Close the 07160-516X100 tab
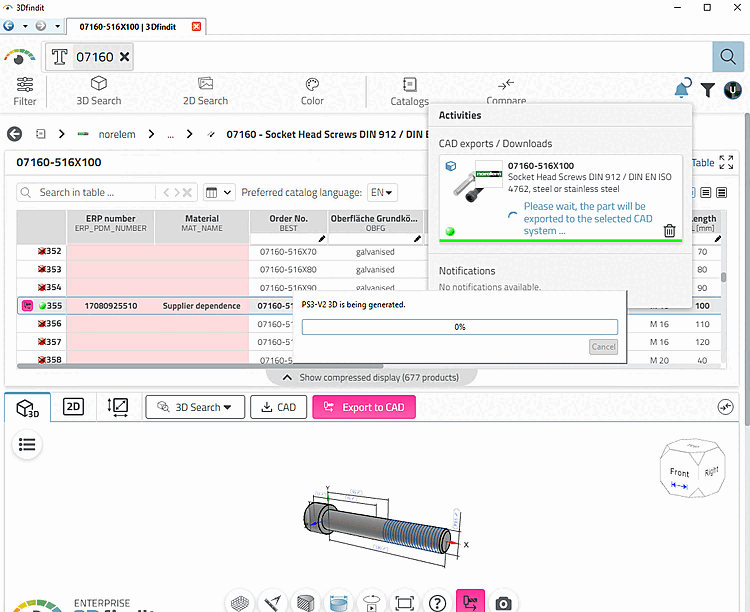Screen dimensions: 750x612 point(196,26)
